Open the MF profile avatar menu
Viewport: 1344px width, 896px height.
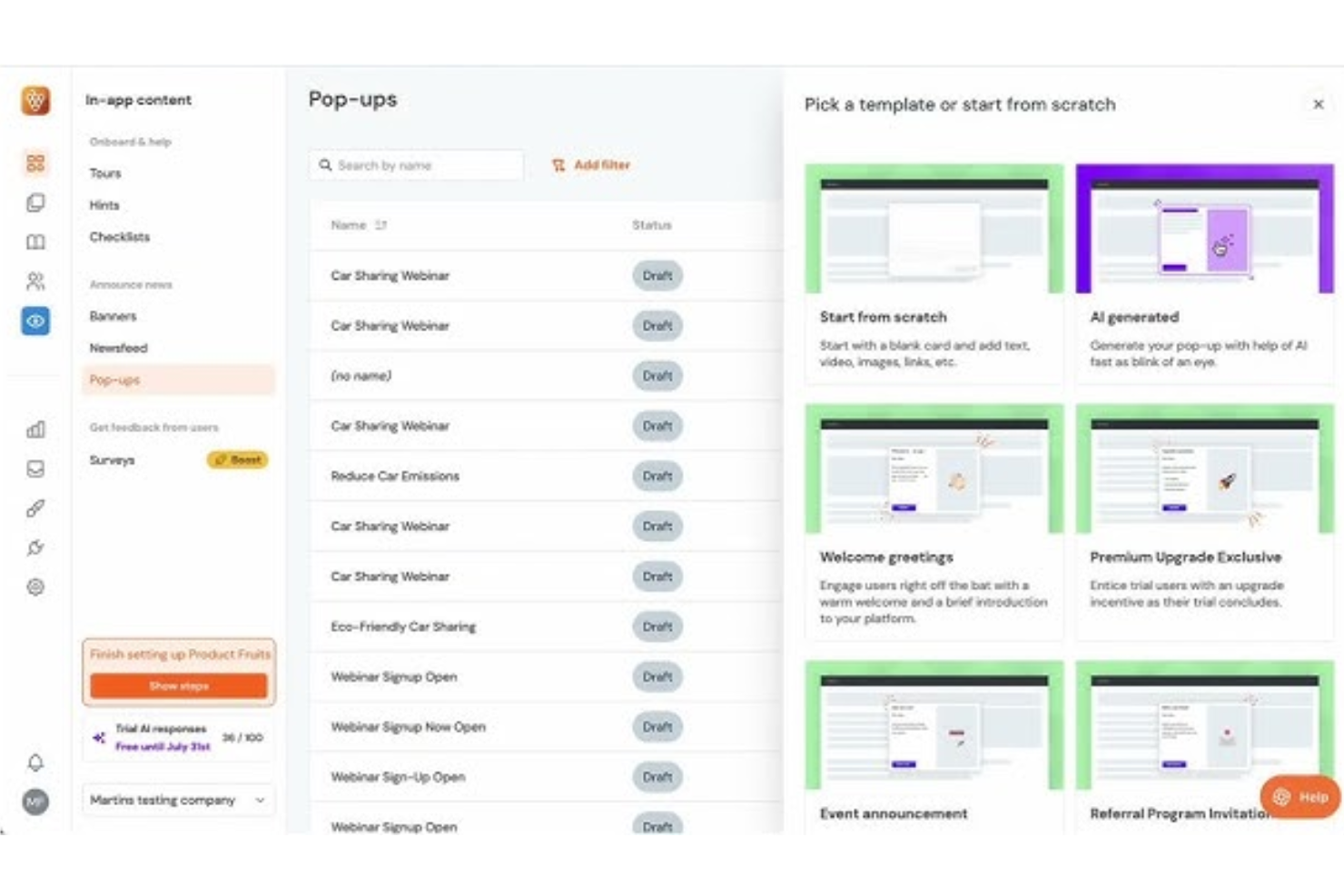35,802
